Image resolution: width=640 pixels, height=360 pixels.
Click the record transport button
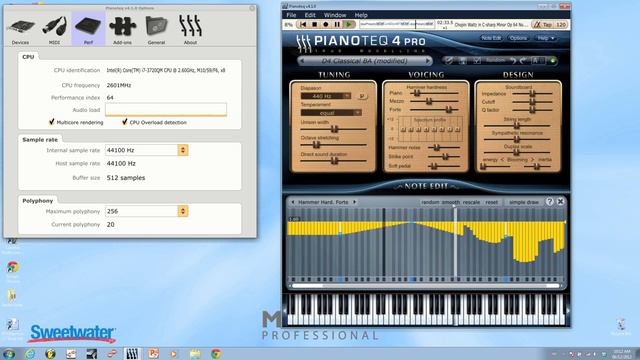pos(326,25)
